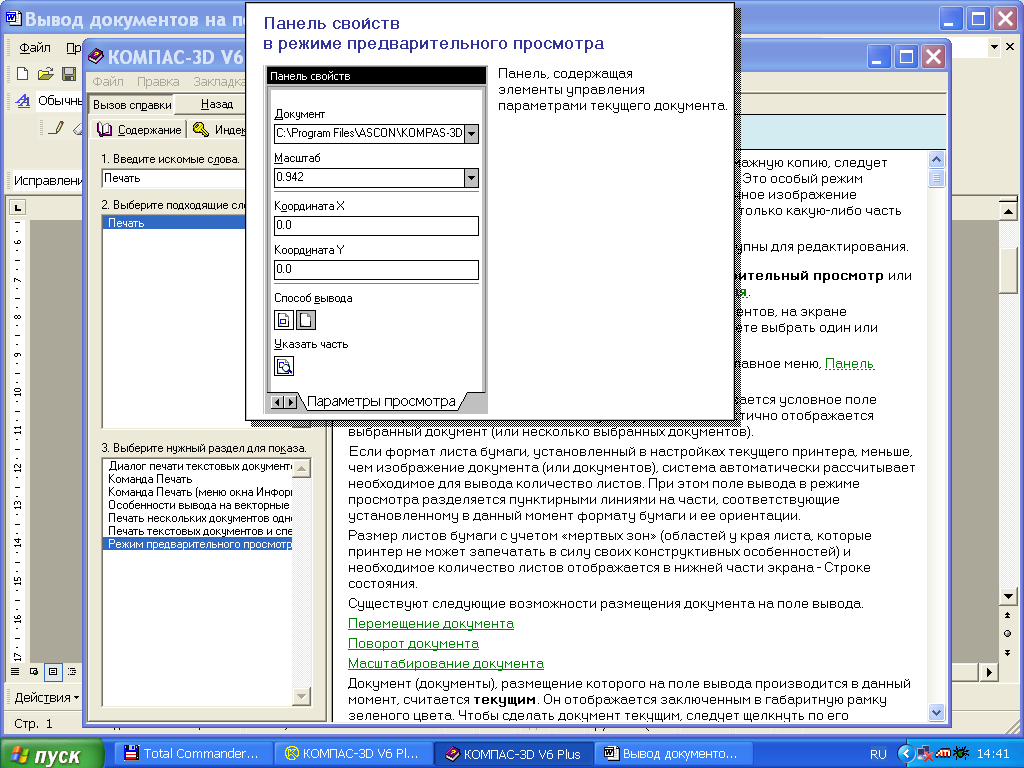Image resolution: width=1024 pixels, height=768 pixels.
Task: Click the tab-scroll left arrow beside Параметры просмотра
Action: point(276,402)
